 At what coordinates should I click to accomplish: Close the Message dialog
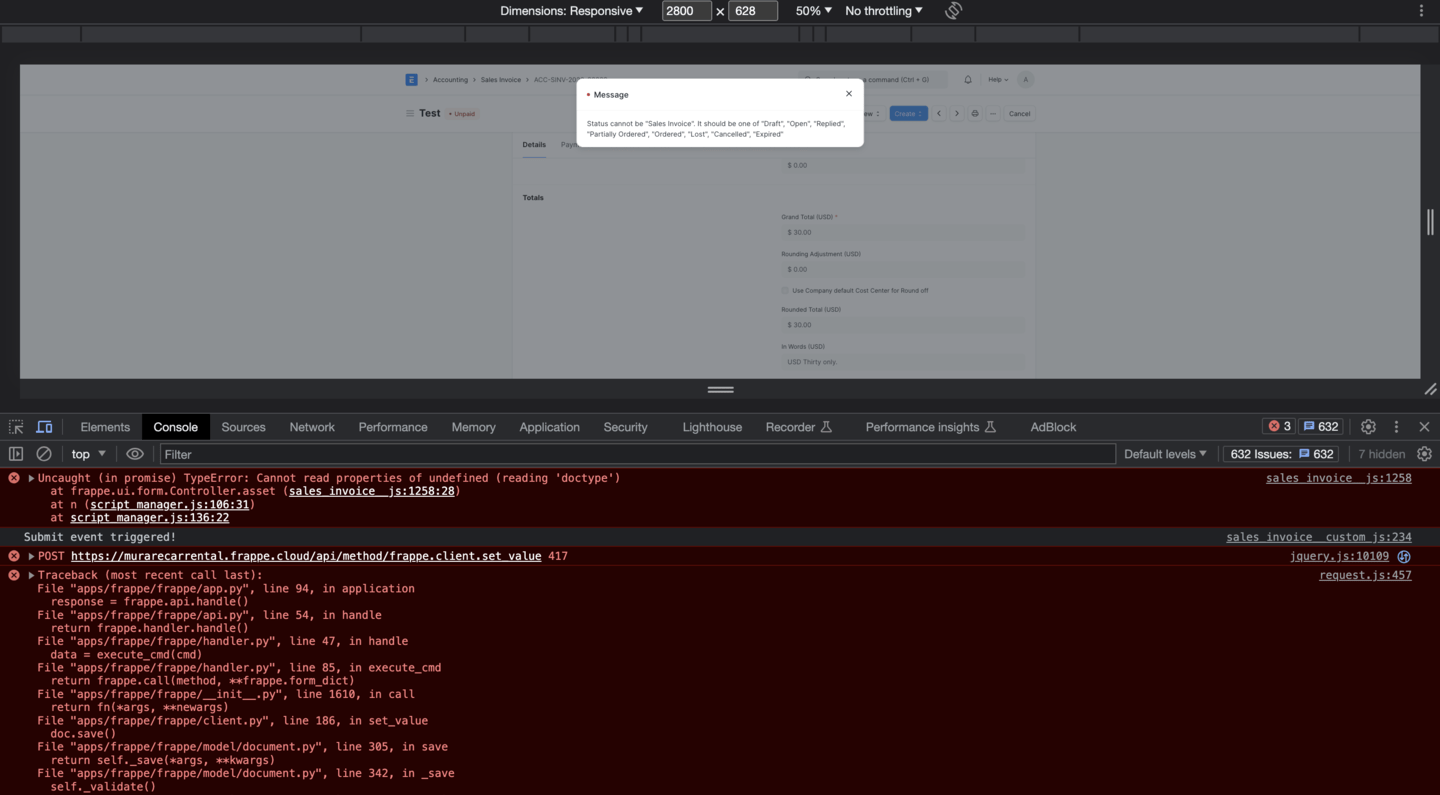tap(849, 94)
